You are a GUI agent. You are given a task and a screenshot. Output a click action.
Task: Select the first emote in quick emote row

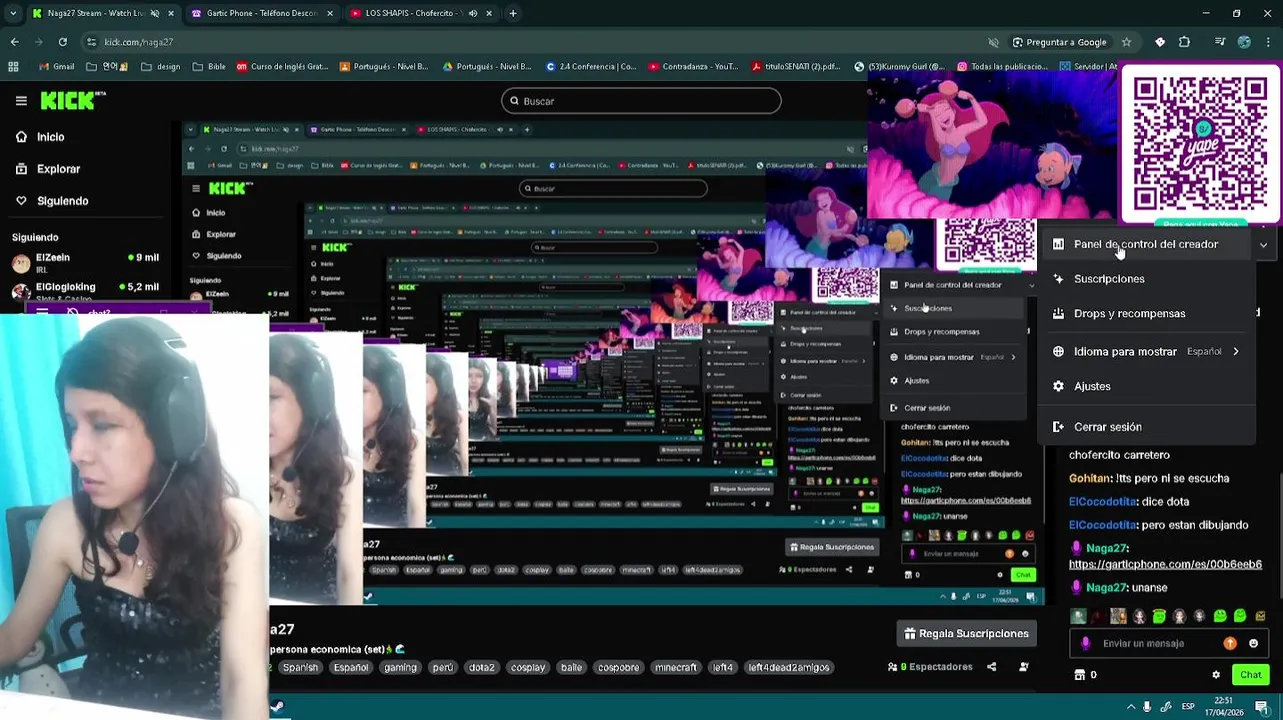pos(1078,616)
